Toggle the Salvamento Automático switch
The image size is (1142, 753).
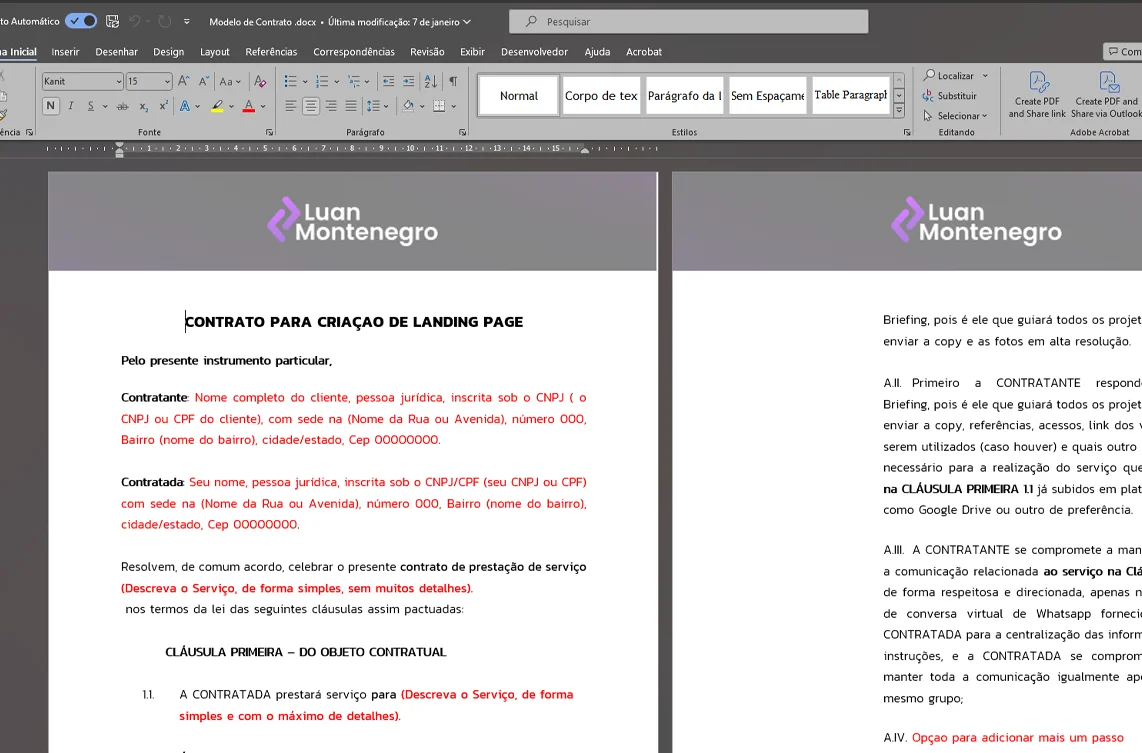[81, 21]
